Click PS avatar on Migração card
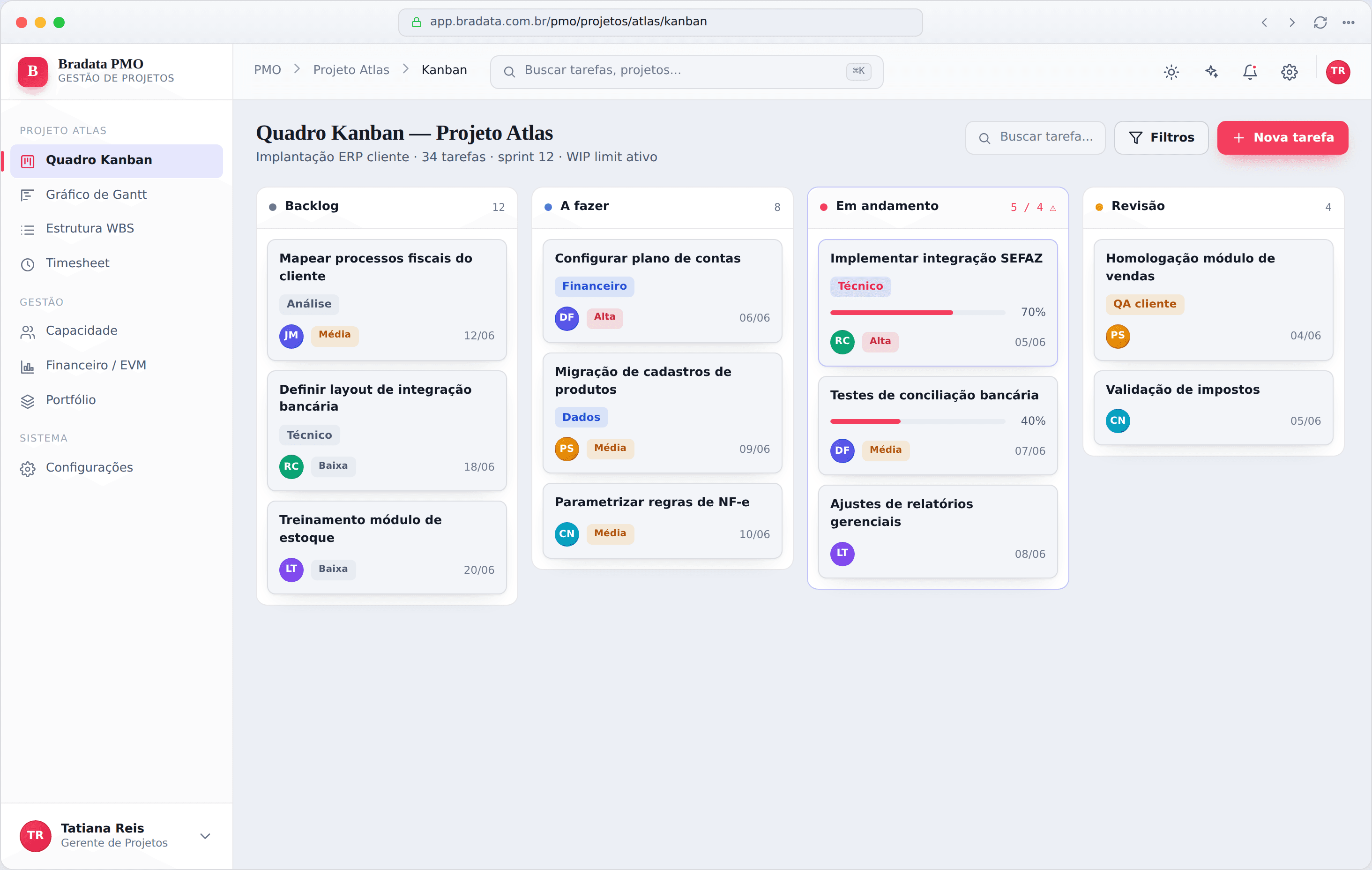The height and width of the screenshot is (870, 1372). tap(567, 449)
